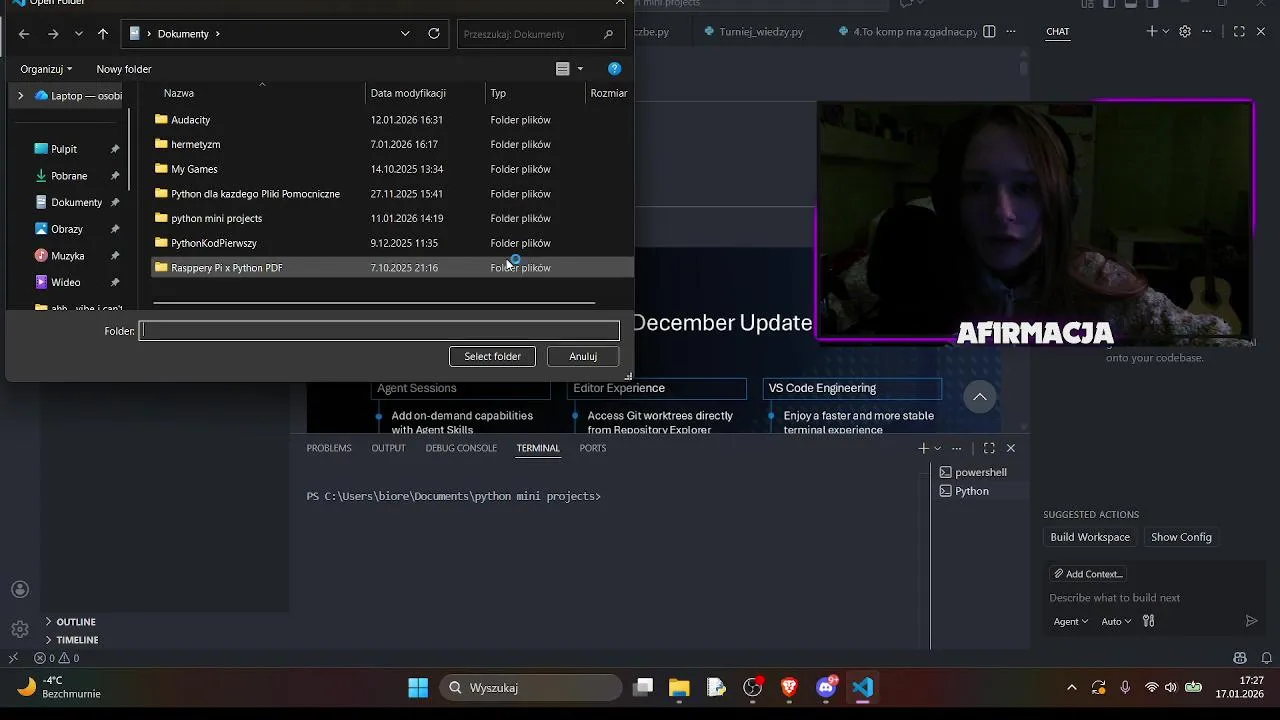1280x720 pixels.
Task: Cancel the dialog with Anuluj
Action: pos(583,356)
